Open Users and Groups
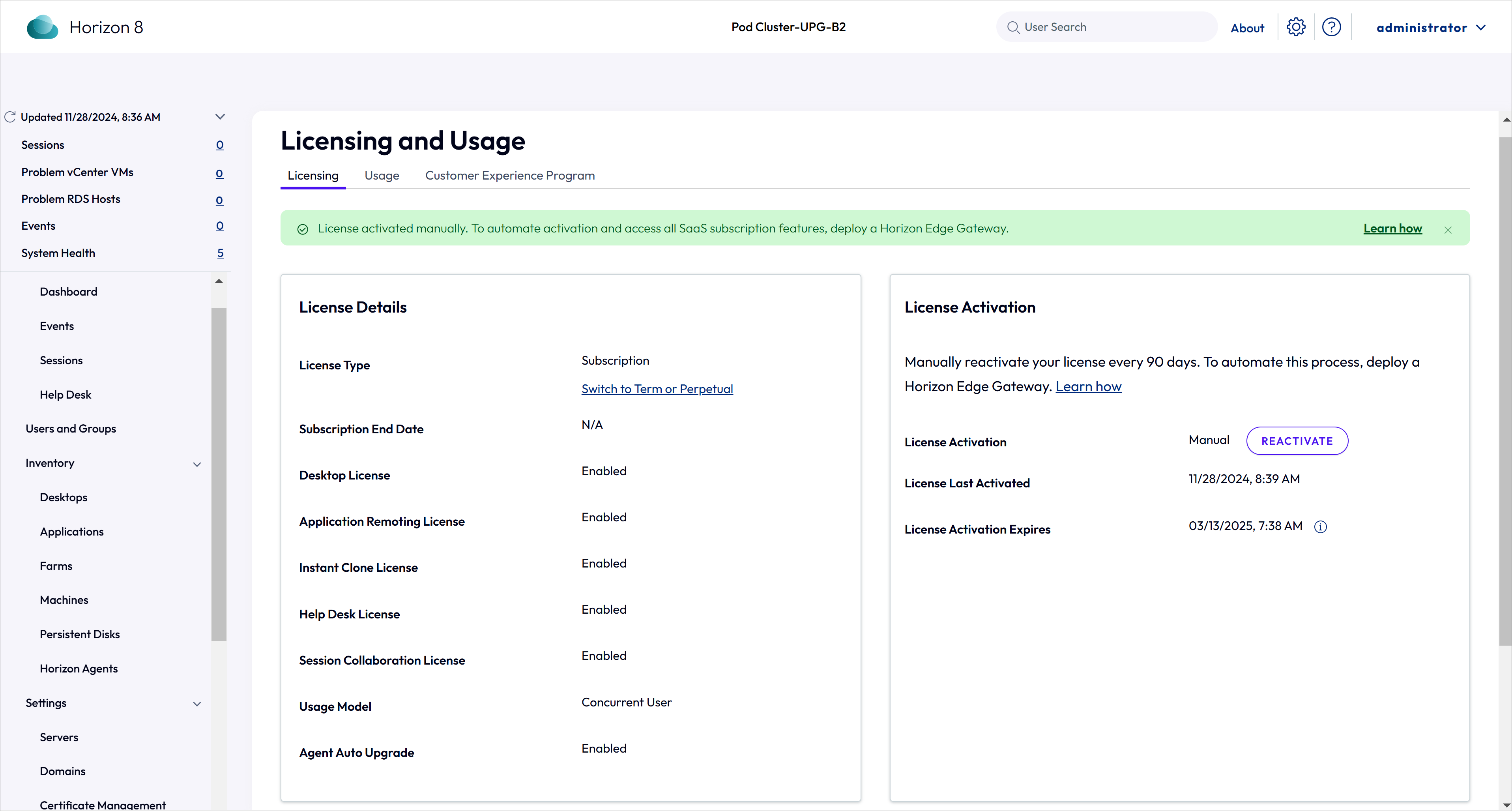 coord(71,429)
